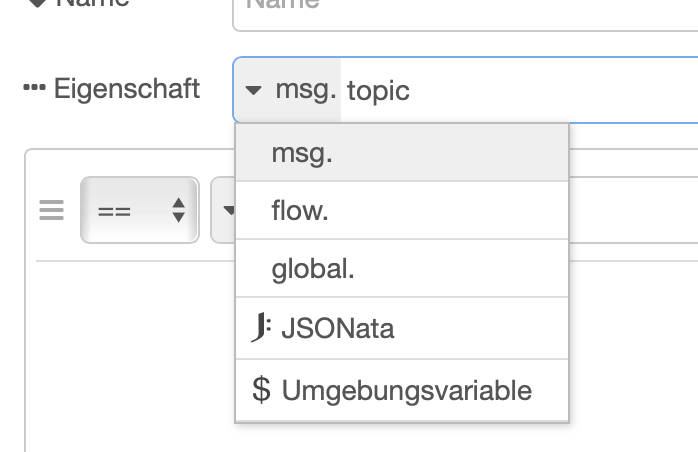698x452 pixels.
Task: Click the empty rule list area below
Action: [x=130, y=360]
